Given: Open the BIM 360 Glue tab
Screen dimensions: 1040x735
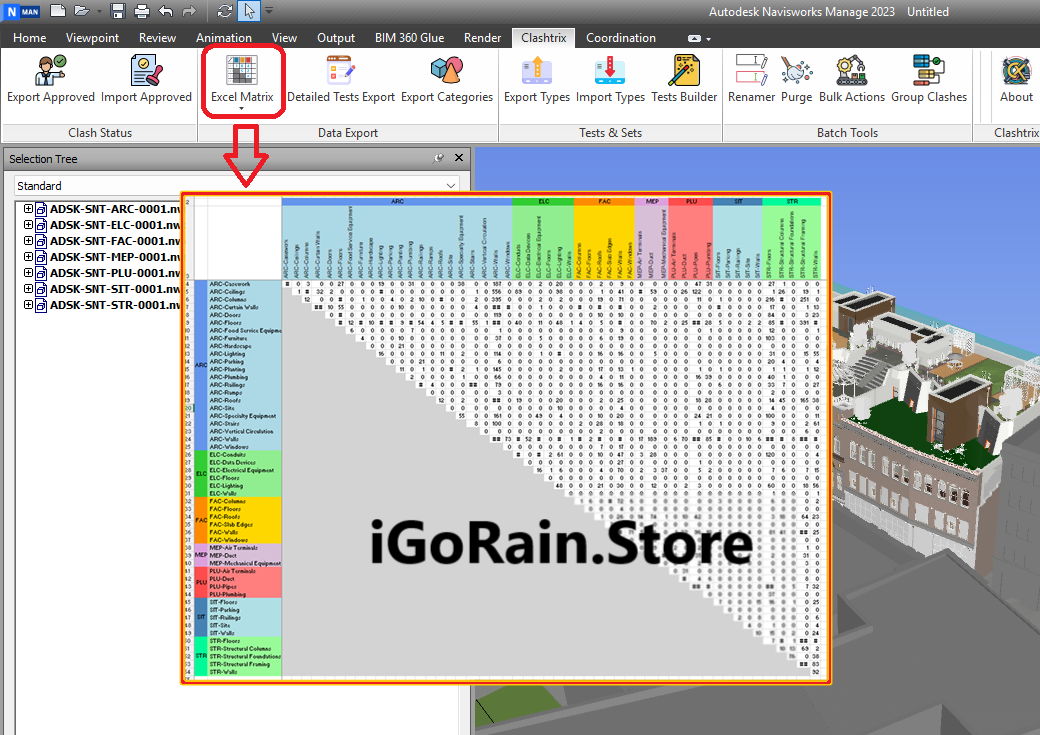Looking at the screenshot, I should point(409,38).
